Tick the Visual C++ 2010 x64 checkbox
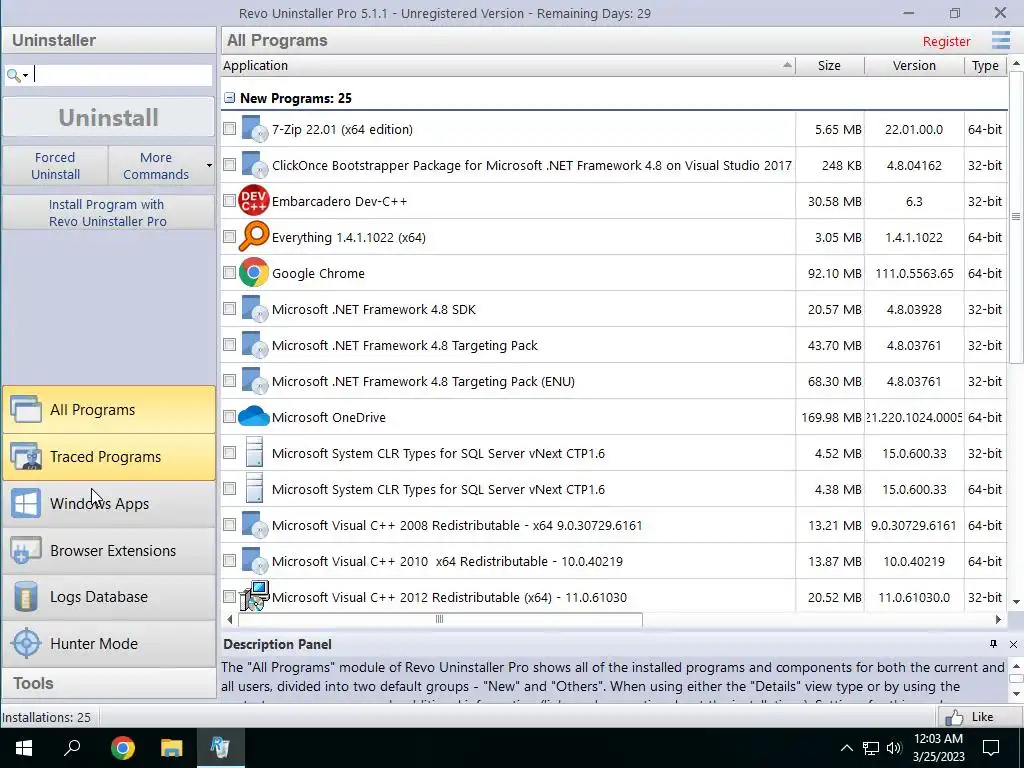Viewport: 1024px width, 768px height. (x=229, y=560)
